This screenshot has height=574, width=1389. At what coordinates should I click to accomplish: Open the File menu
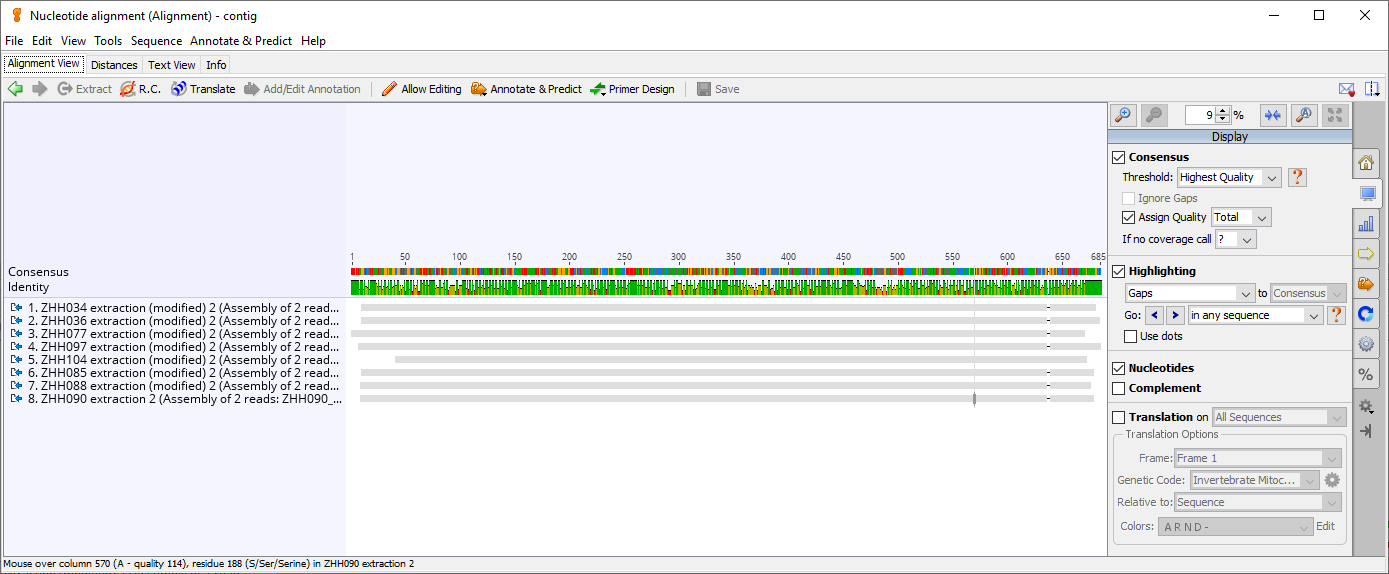coord(14,41)
